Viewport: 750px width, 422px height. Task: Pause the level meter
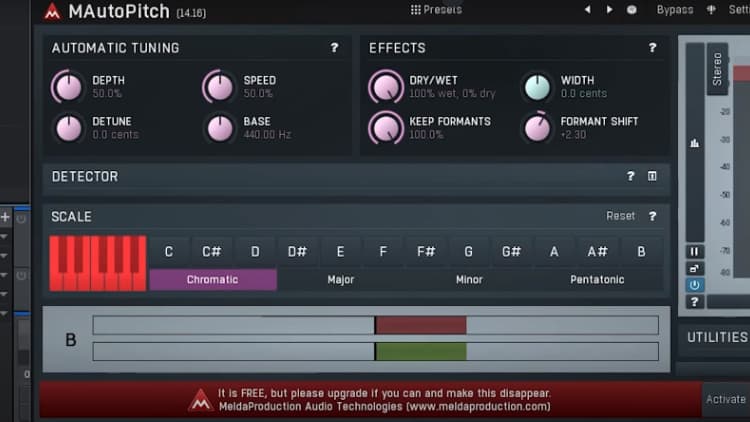pos(695,252)
